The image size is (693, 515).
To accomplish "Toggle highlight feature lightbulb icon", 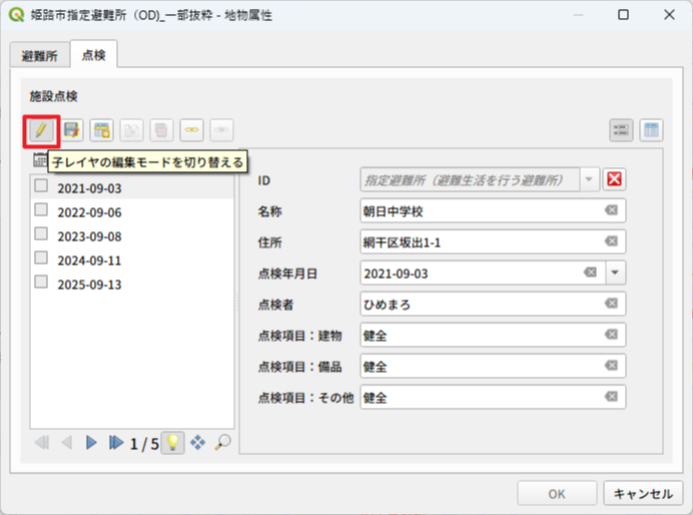I will tap(173, 442).
